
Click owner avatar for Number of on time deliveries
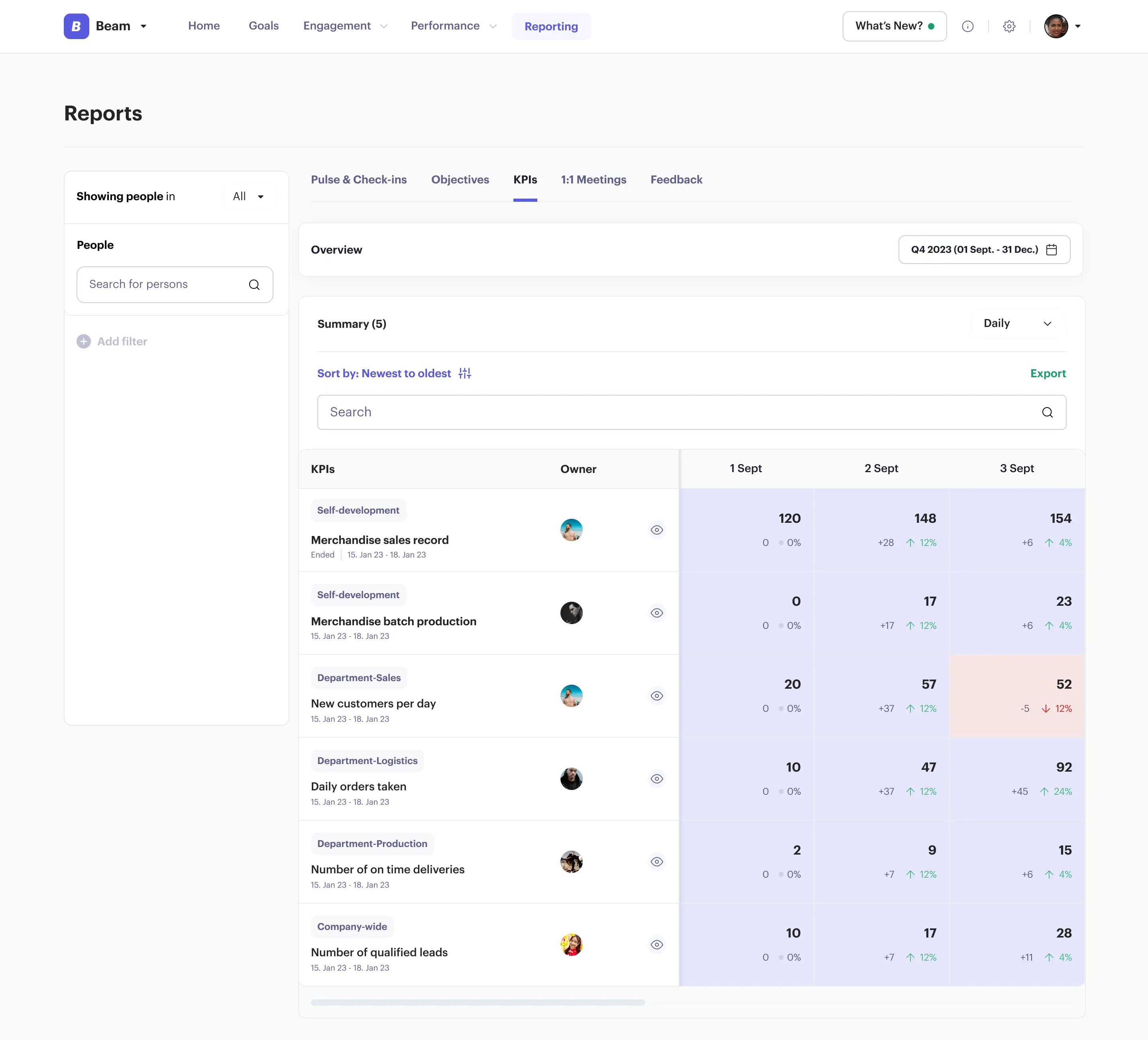point(571,862)
